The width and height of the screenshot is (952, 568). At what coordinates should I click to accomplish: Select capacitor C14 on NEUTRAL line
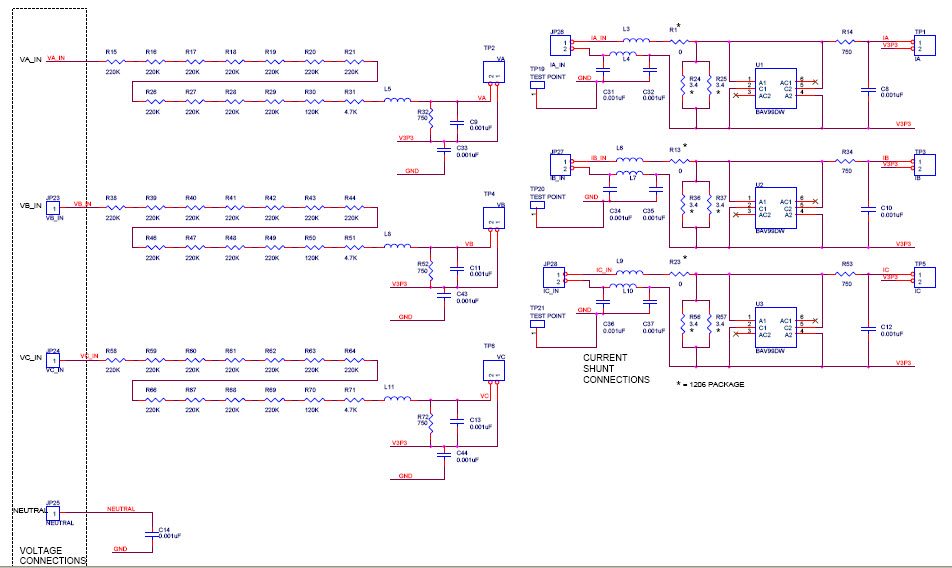click(x=149, y=534)
